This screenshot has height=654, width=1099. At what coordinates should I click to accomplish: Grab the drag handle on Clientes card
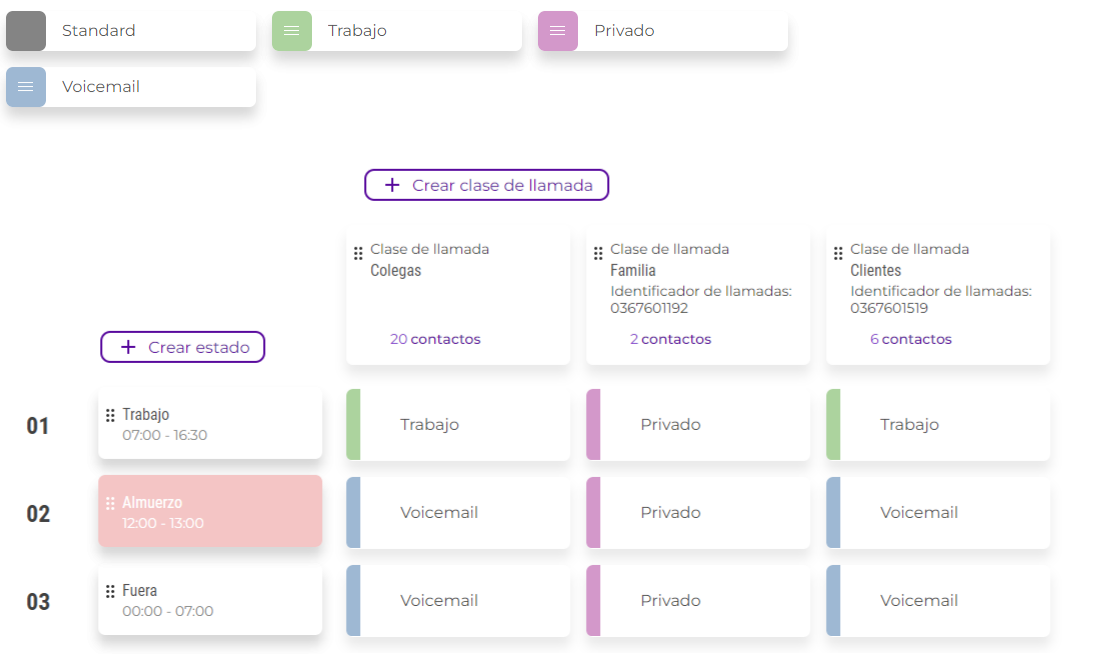[x=838, y=254]
